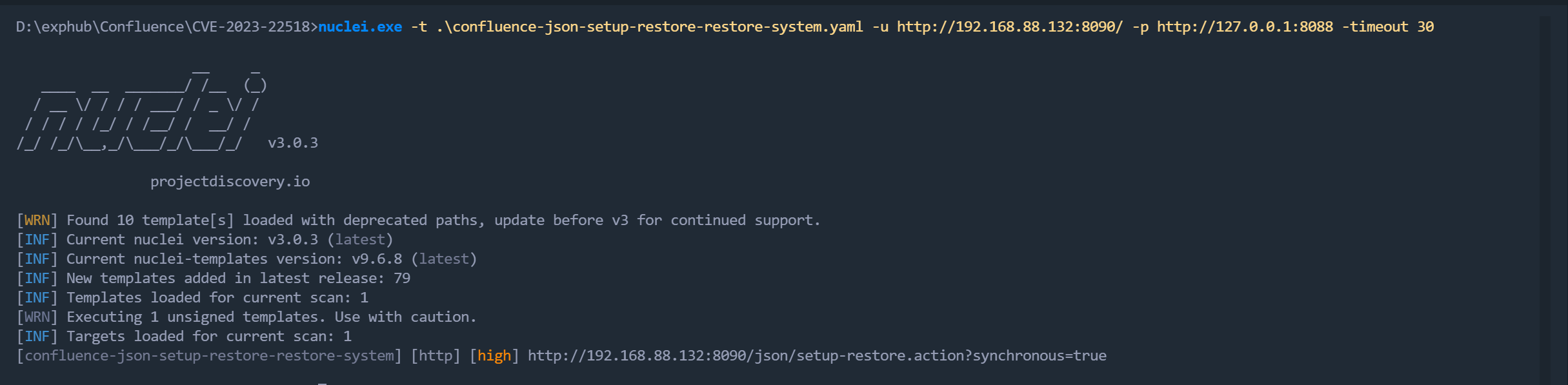The width and height of the screenshot is (1568, 385).
Task: Click the orange WRN tag on deprecated paths line
Action: tap(37, 221)
